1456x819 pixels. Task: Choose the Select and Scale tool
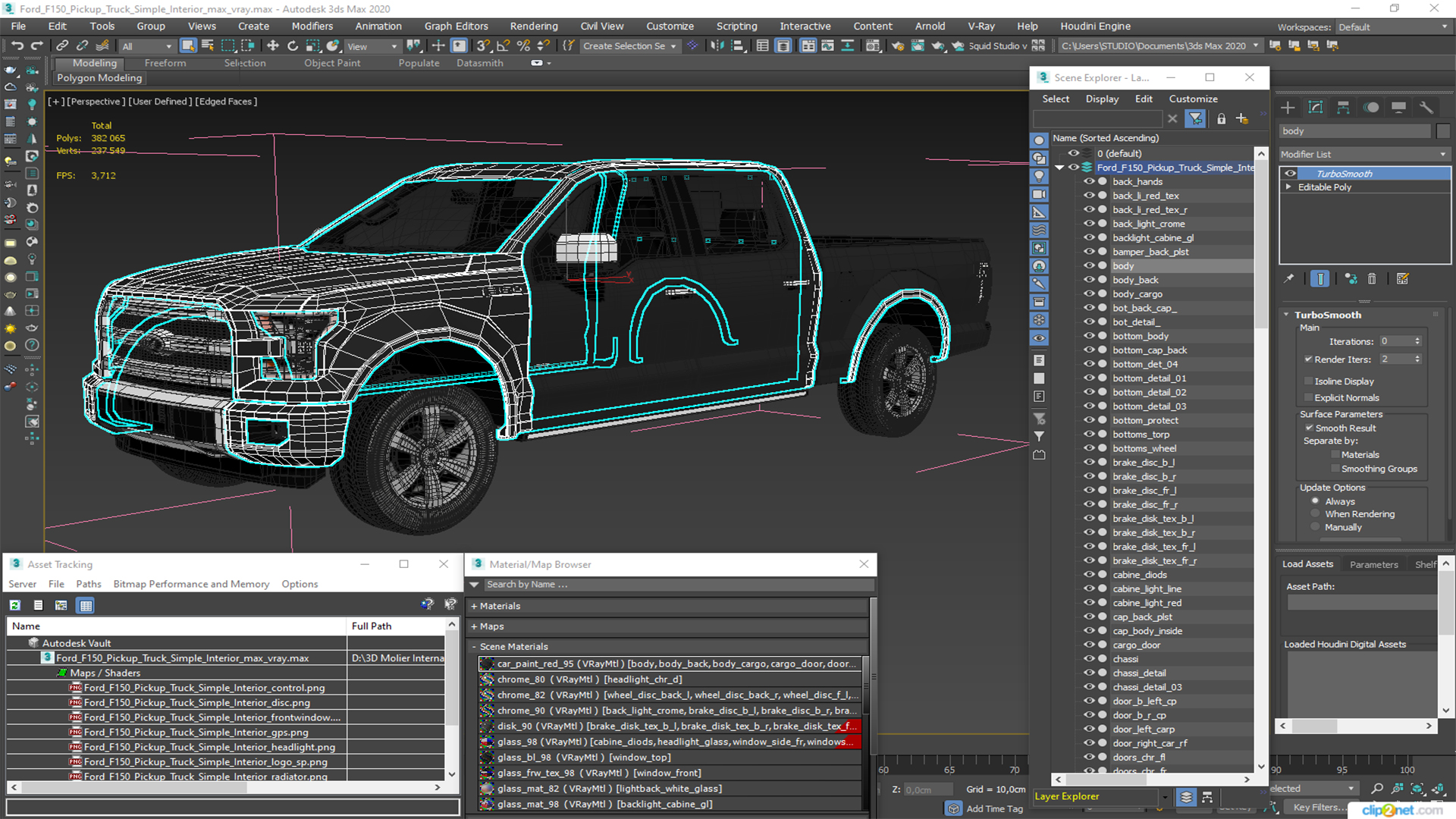pos(312,45)
